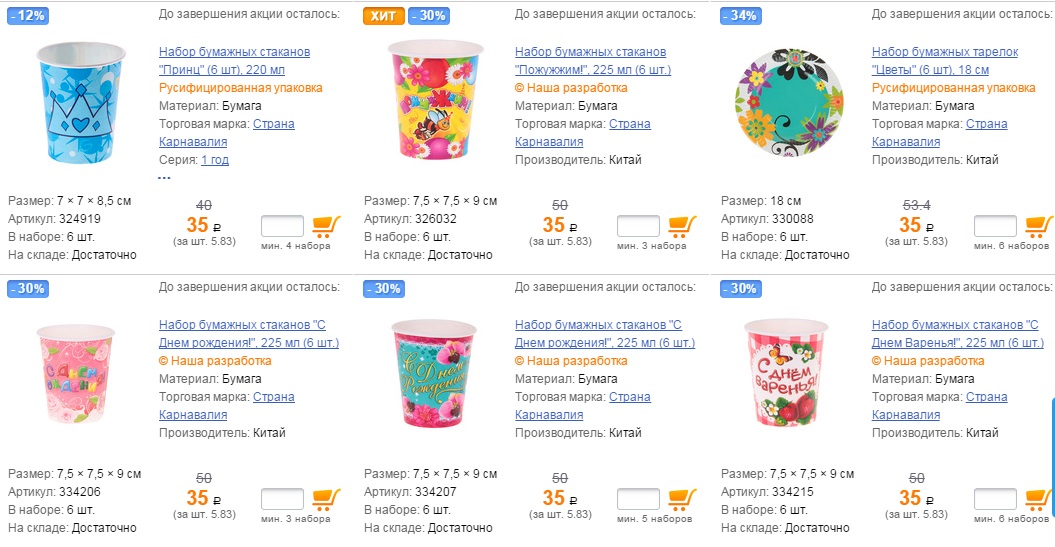
Task: Click quantity field for "Принц" cups
Action: 281,226
